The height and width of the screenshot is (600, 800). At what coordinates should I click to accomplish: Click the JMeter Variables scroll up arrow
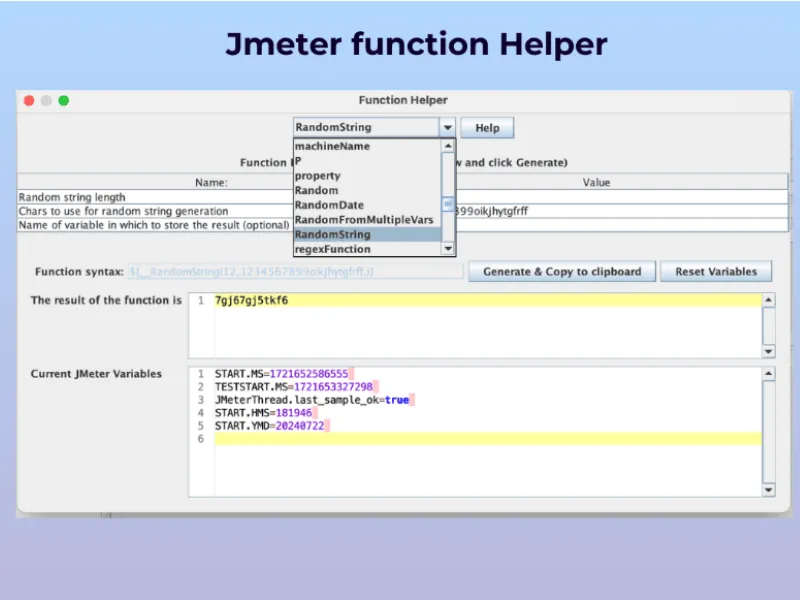(x=768, y=373)
